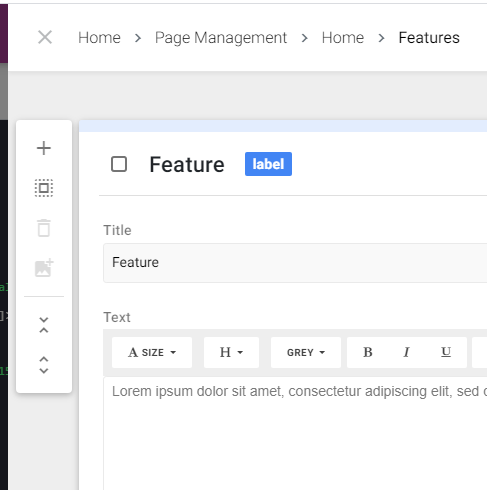Click the blue label badge
Viewport: 487px width, 490px height.
pos(268,164)
